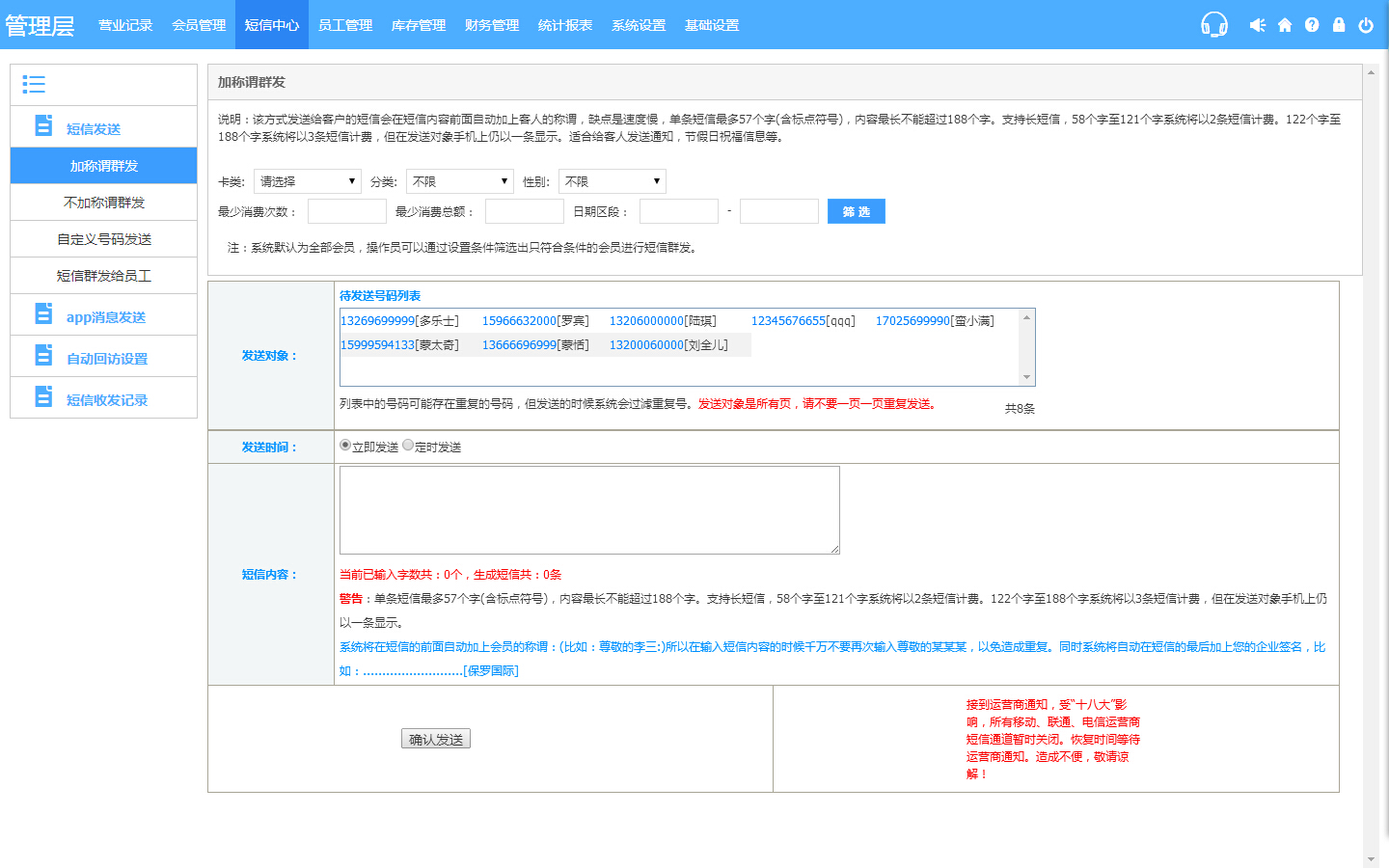Select the 立即发送 radio button

pos(345,446)
